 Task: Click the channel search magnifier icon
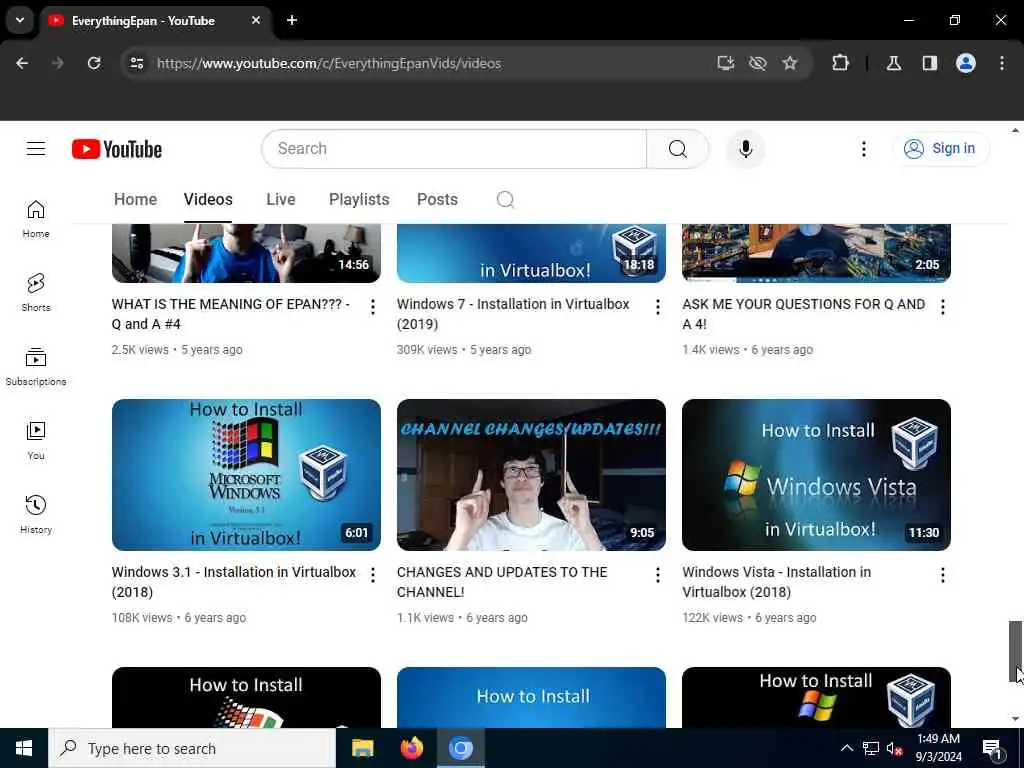pos(505,199)
